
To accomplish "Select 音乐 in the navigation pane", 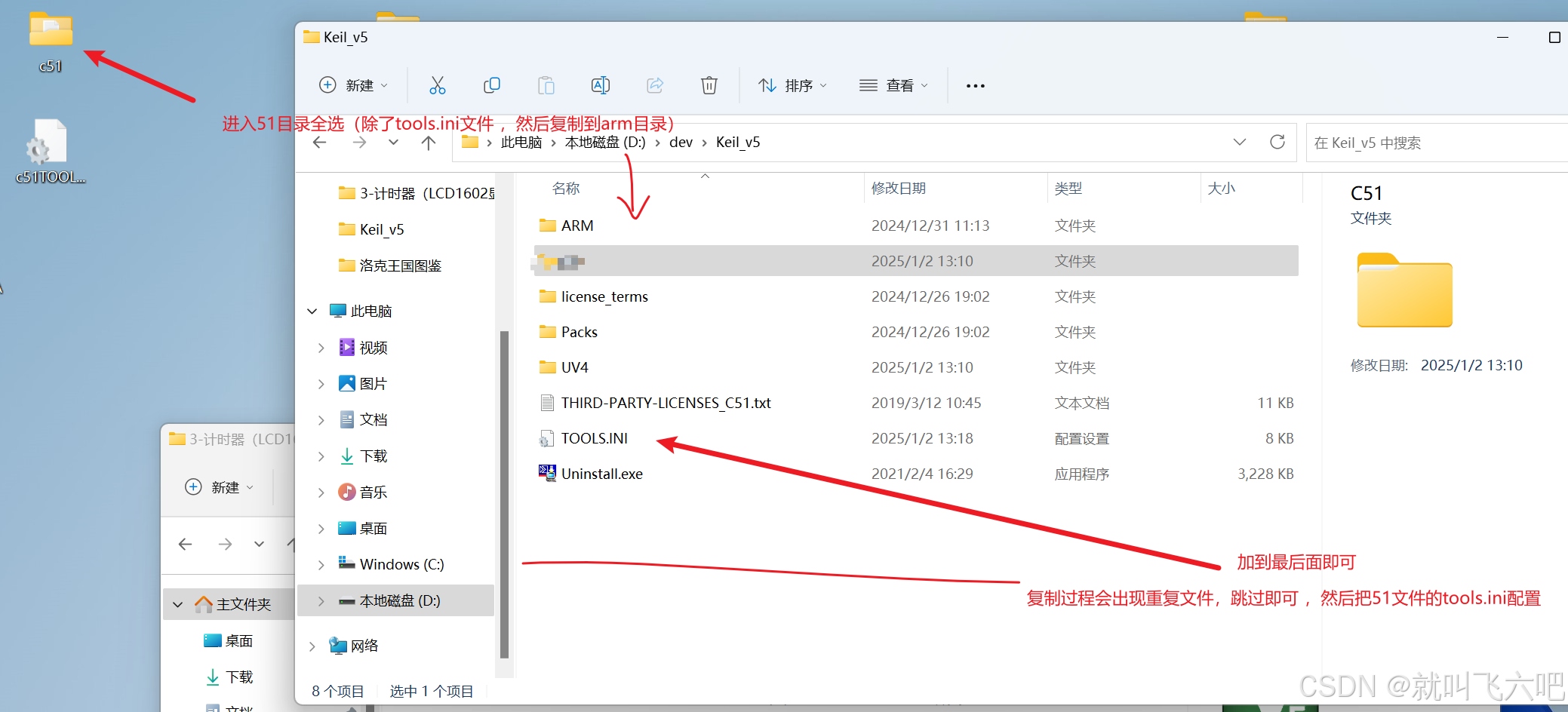I will [x=363, y=492].
